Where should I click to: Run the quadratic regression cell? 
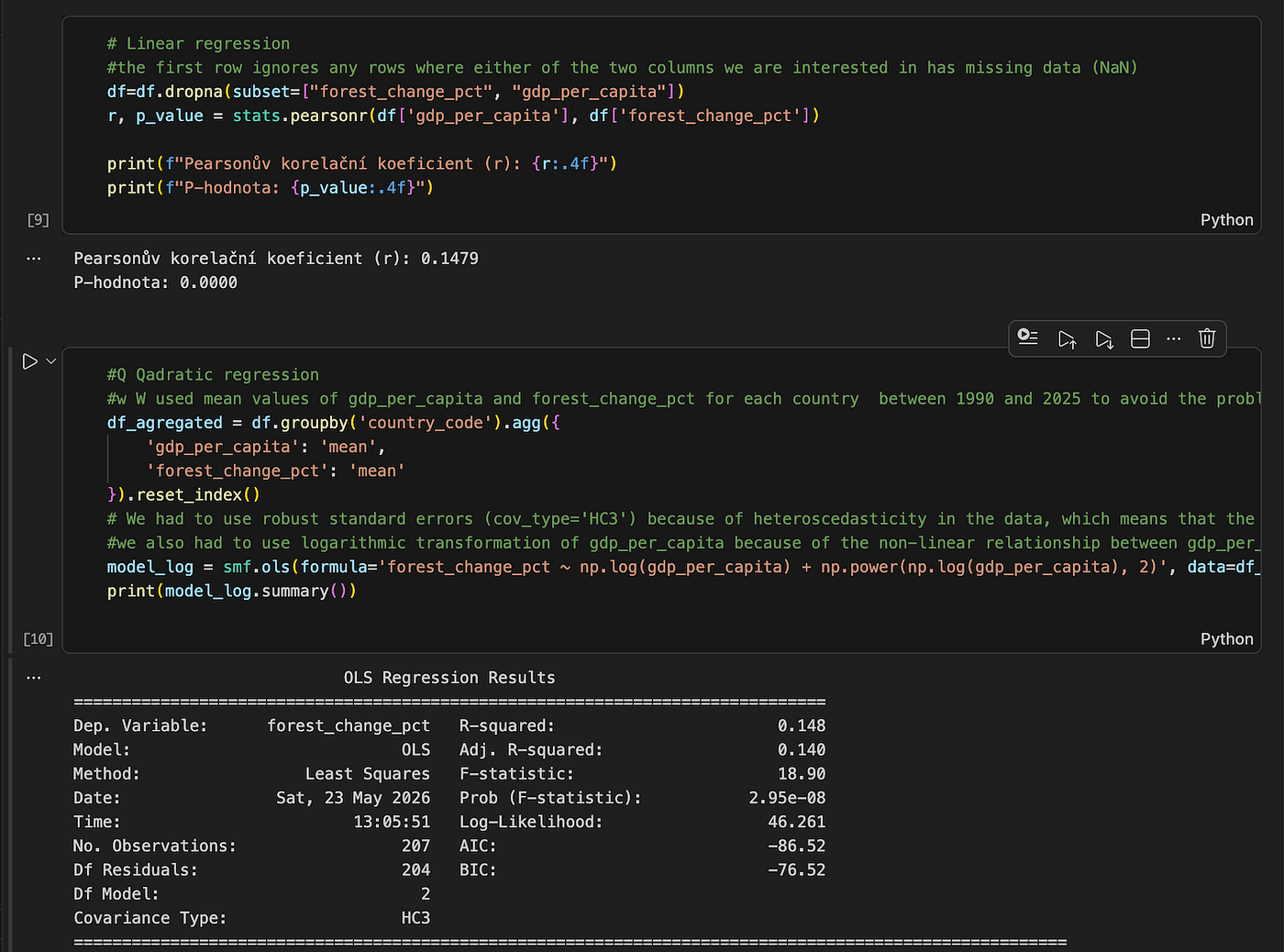30,361
